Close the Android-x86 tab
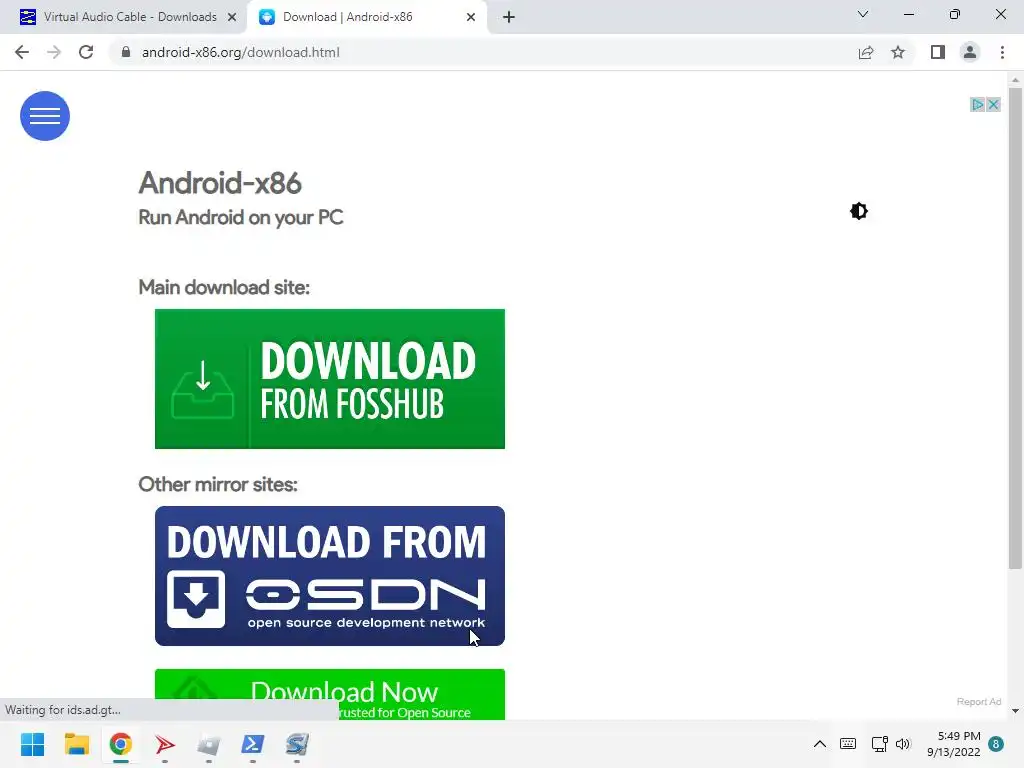The height and width of the screenshot is (768, 1024). click(x=471, y=18)
